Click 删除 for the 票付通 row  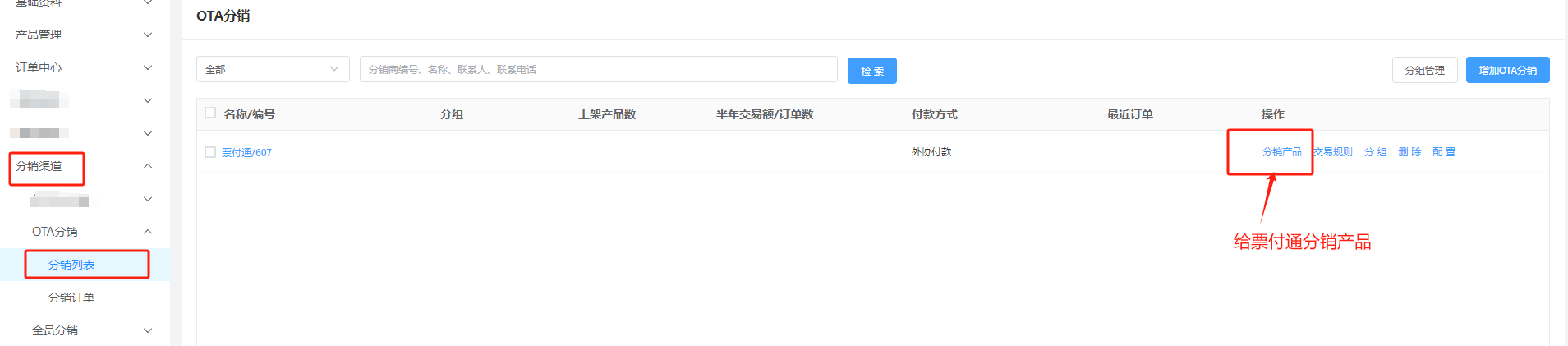tap(1409, 152)
